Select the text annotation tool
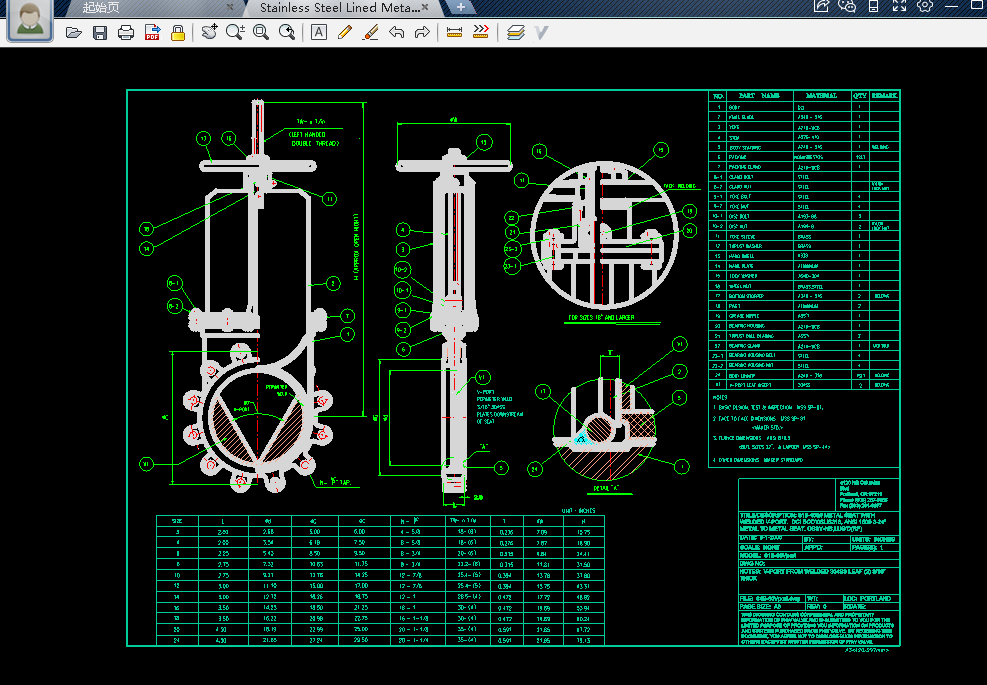This screenshot has height=685, width=987. pos(319,32)
